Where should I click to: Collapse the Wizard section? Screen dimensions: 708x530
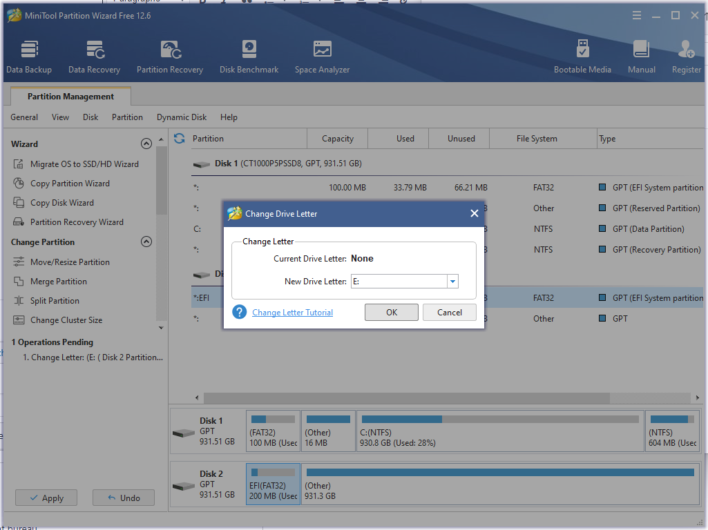[146, 144]
